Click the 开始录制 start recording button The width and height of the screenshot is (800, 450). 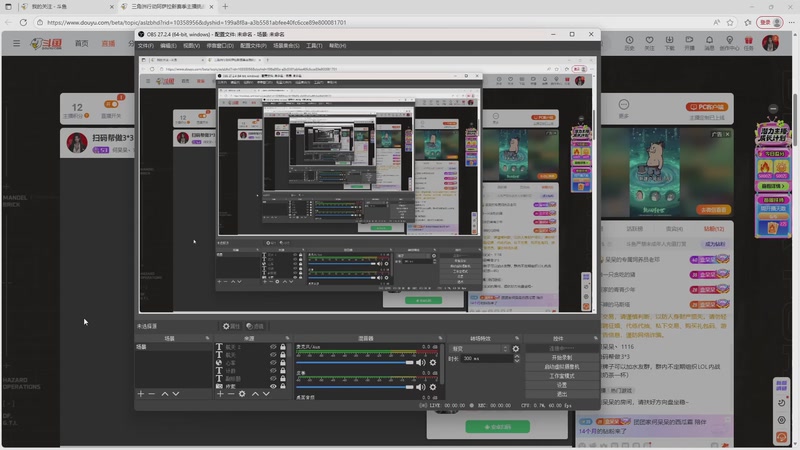point(562,358)
